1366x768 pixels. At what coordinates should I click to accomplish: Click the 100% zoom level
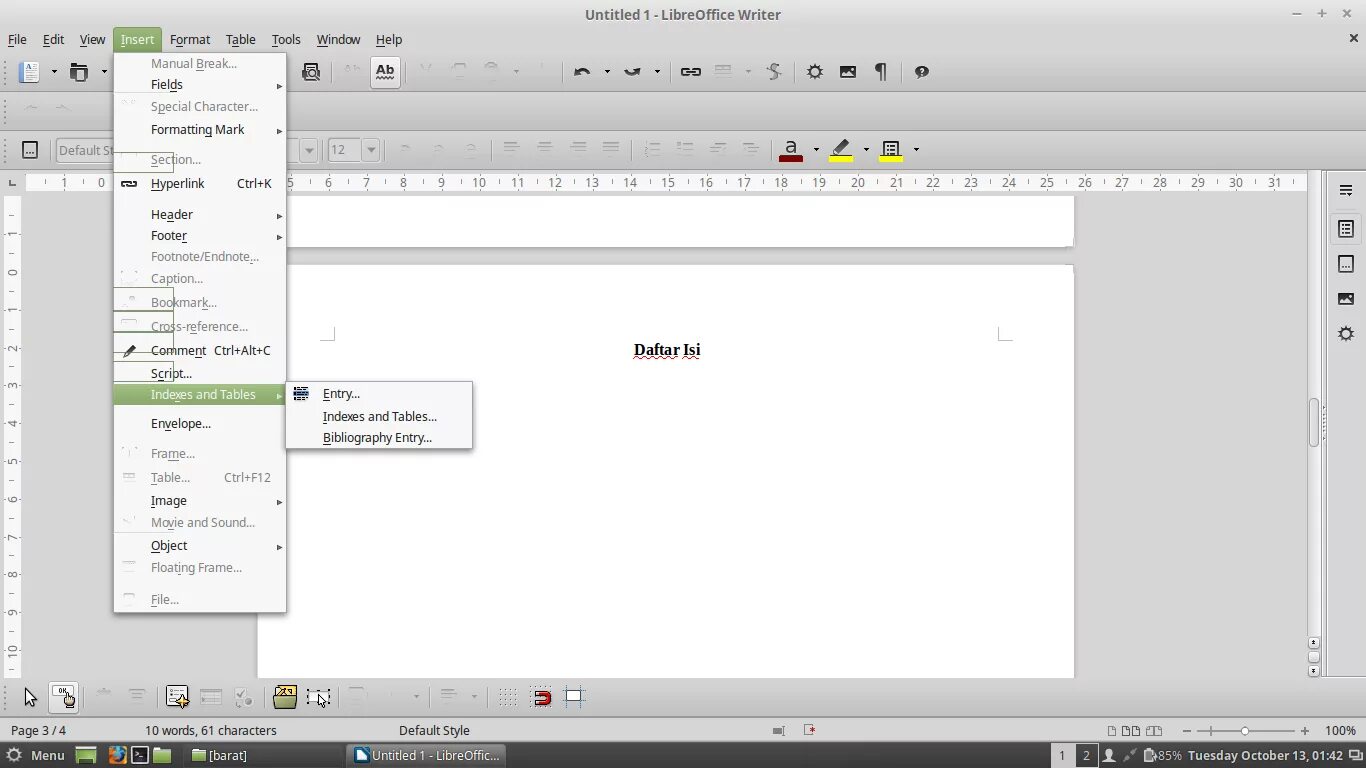click(x=1339, y=731)
